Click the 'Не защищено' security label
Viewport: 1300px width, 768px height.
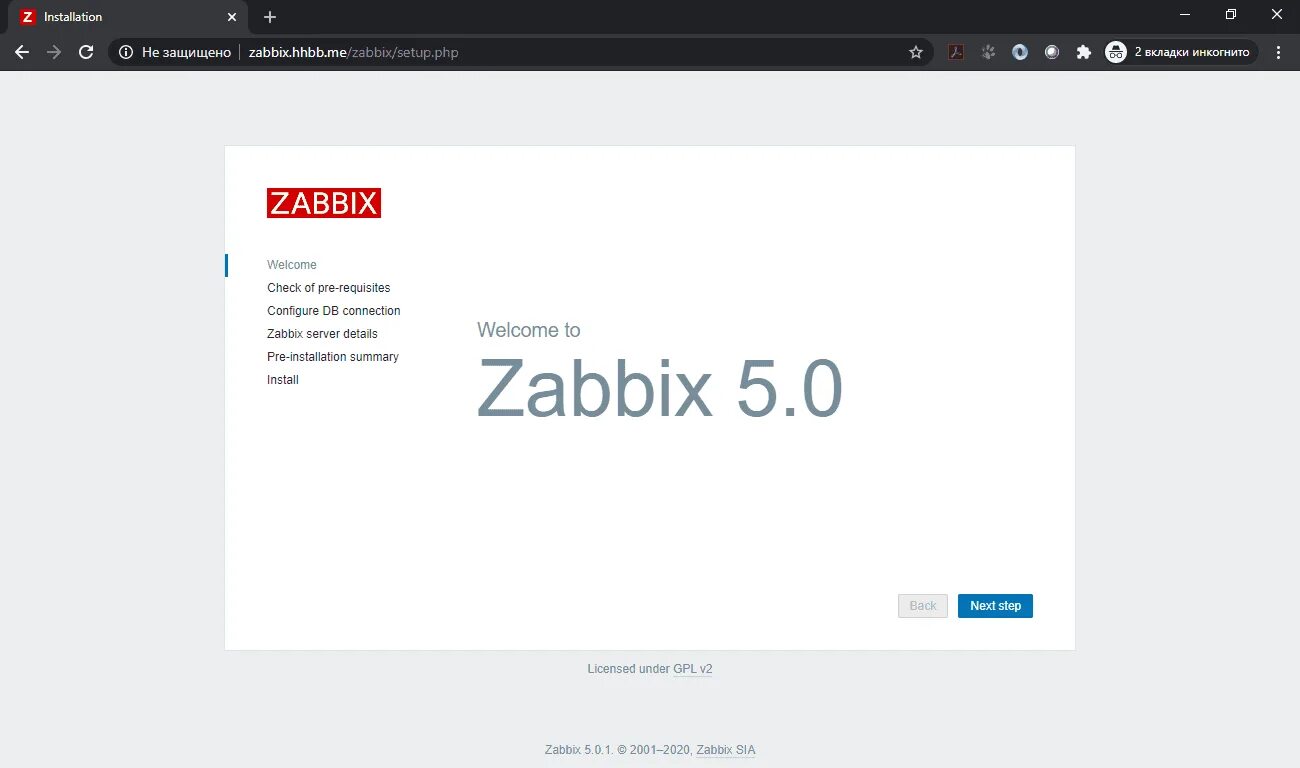click(186, 52)
